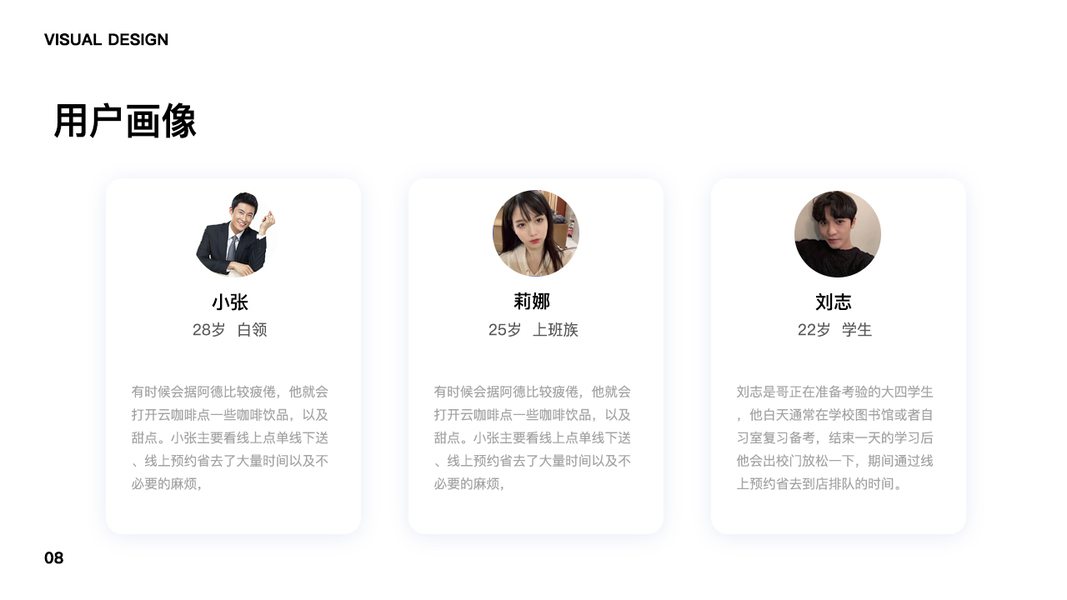Click 学生 label in 刘志 card
The height and width of the screenshot is (600, 1067).
point(857,330)
